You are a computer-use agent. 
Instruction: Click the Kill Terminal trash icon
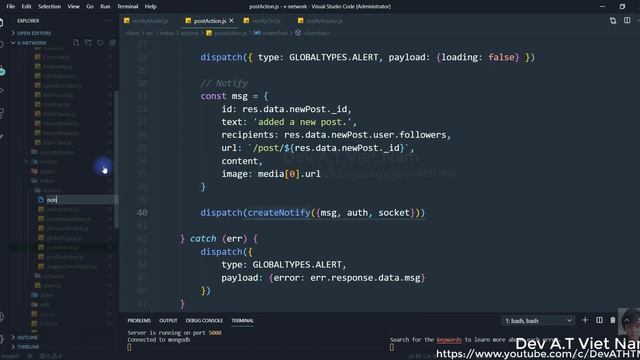coord(613,320)
